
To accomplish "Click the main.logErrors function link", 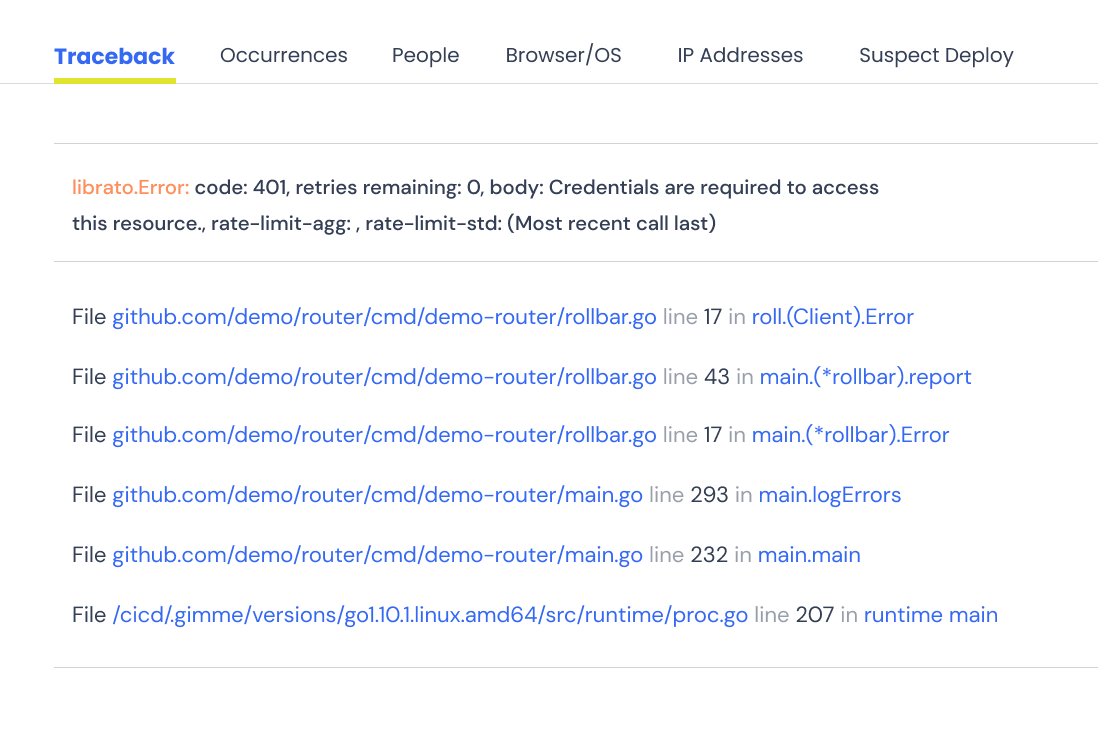I will 829,495.
